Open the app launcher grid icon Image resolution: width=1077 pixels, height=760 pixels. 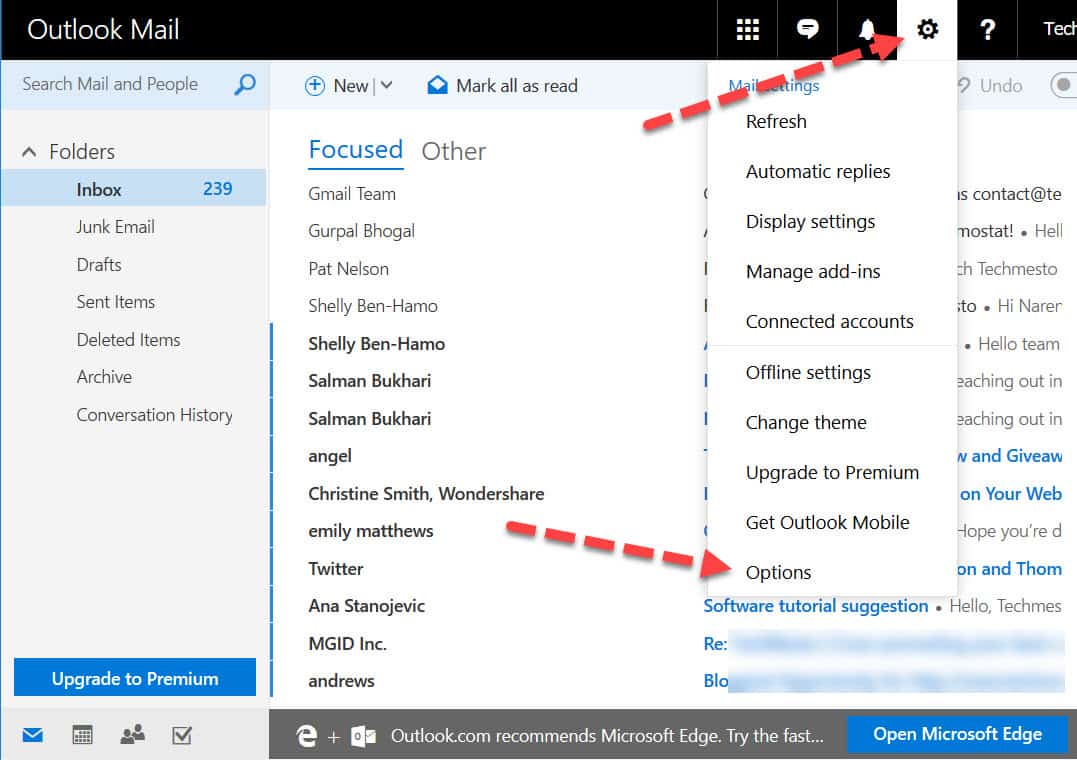(747, 30)
